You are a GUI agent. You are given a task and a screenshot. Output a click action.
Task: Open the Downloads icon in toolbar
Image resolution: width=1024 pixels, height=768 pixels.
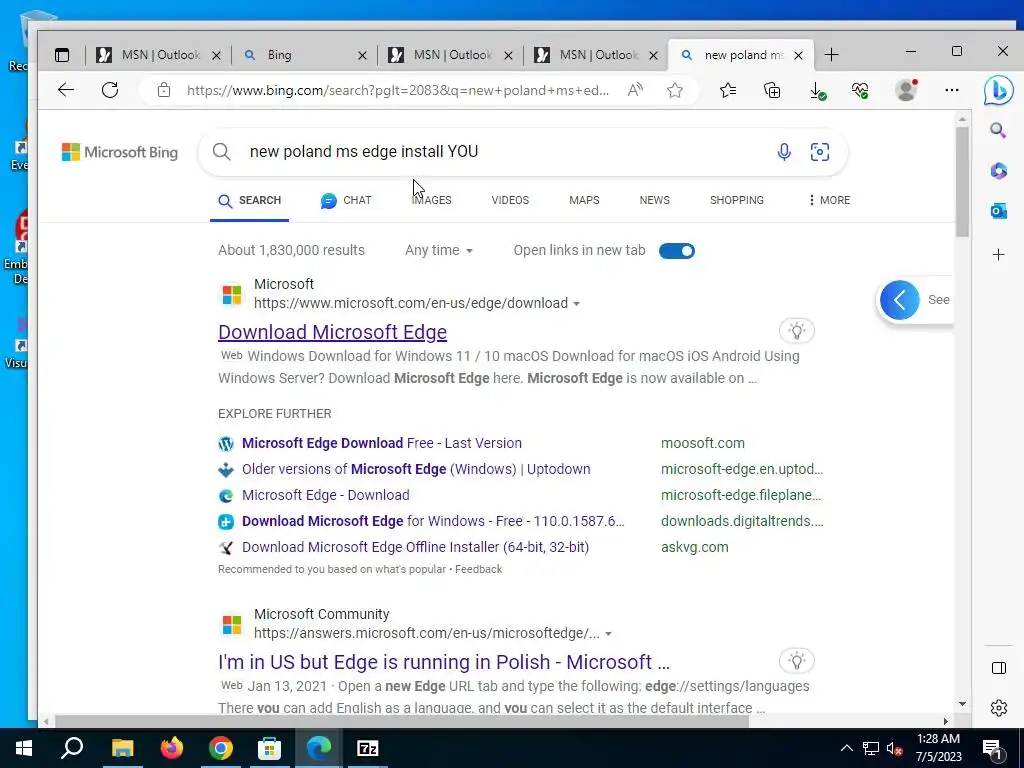click(x=817, y=91)
